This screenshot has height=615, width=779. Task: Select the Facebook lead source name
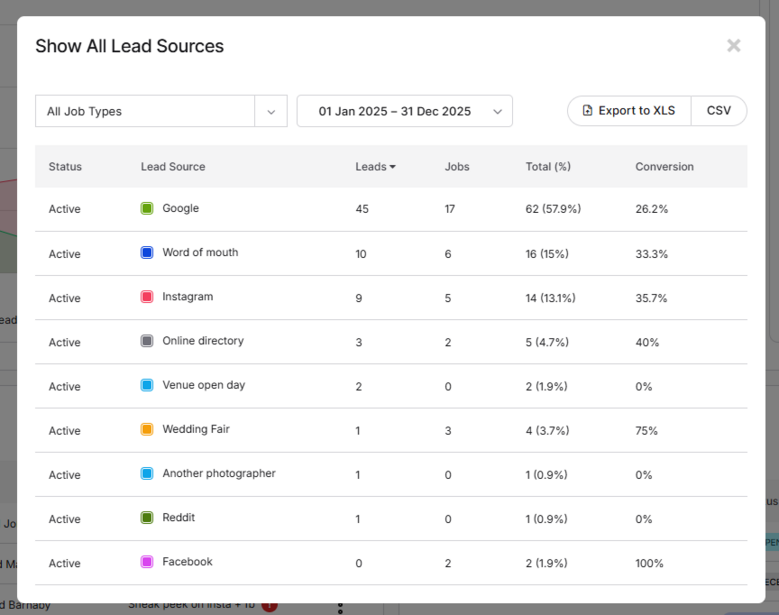click(187, 562)
